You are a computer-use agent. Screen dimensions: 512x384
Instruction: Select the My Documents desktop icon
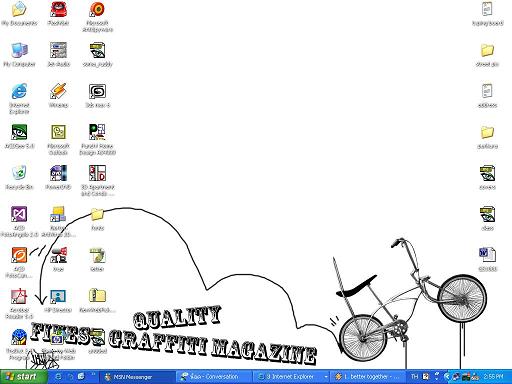point(19,14)
